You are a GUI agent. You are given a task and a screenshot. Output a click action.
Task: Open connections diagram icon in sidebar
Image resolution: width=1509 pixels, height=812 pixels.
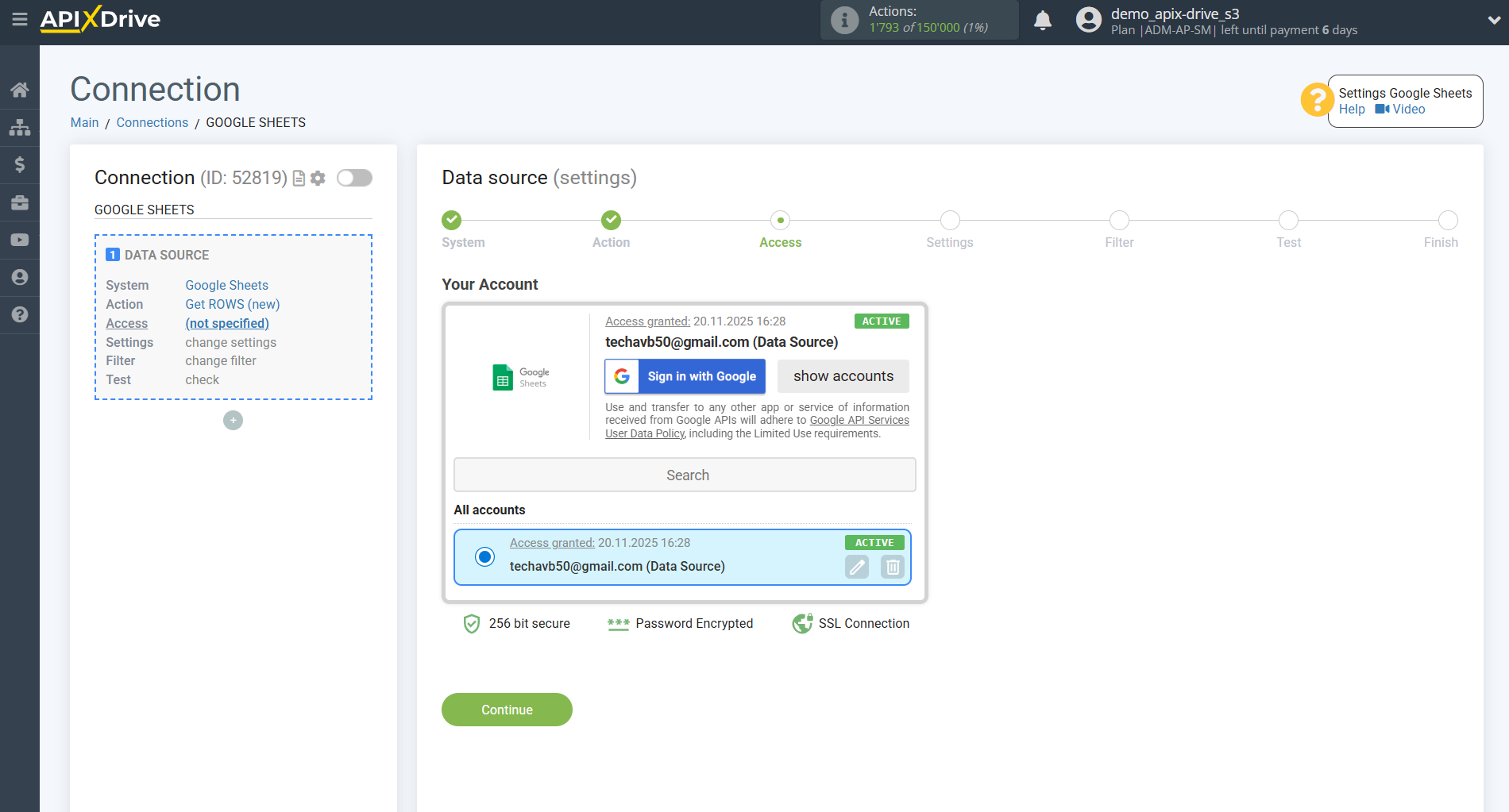click(20, 127)
